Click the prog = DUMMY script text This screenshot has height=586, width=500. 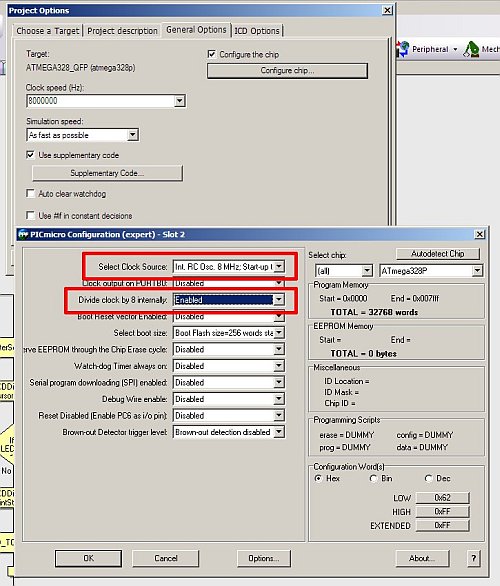tap(345, 447)
